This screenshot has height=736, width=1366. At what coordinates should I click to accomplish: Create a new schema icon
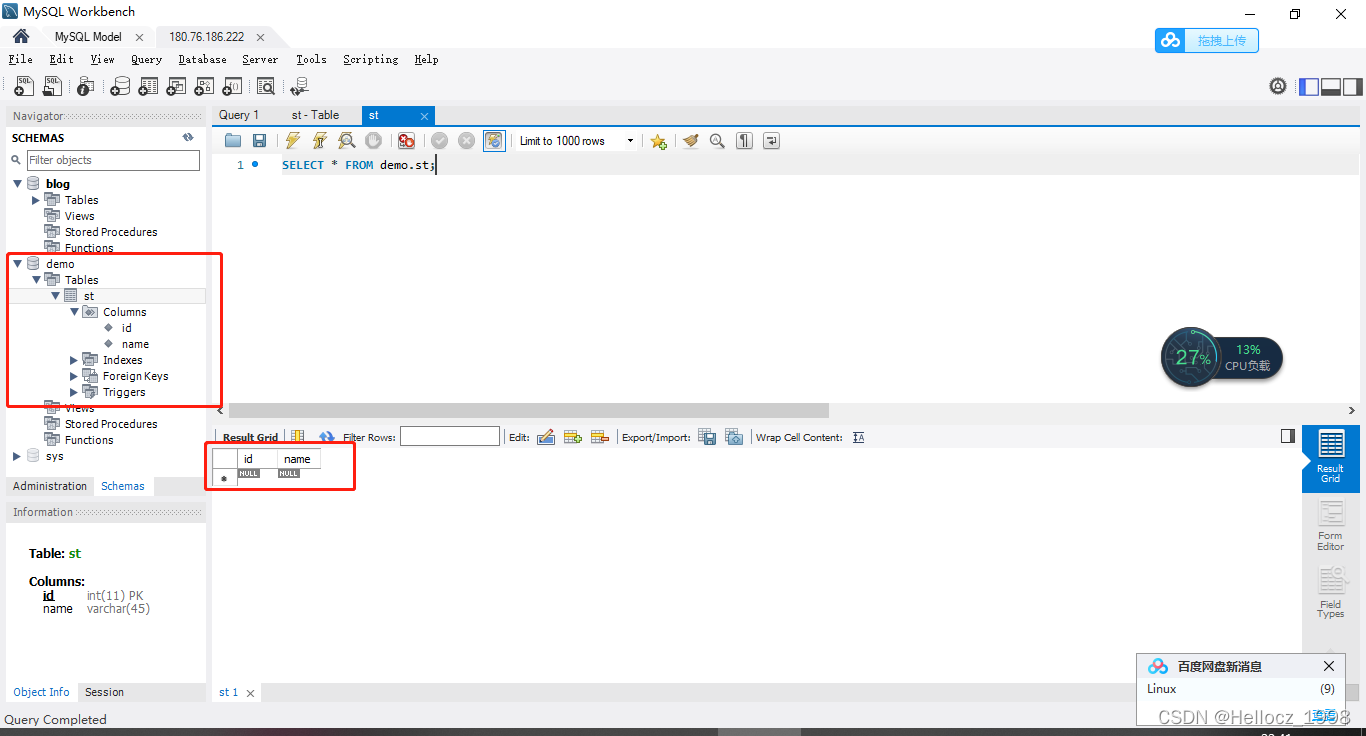click(120, 87)
